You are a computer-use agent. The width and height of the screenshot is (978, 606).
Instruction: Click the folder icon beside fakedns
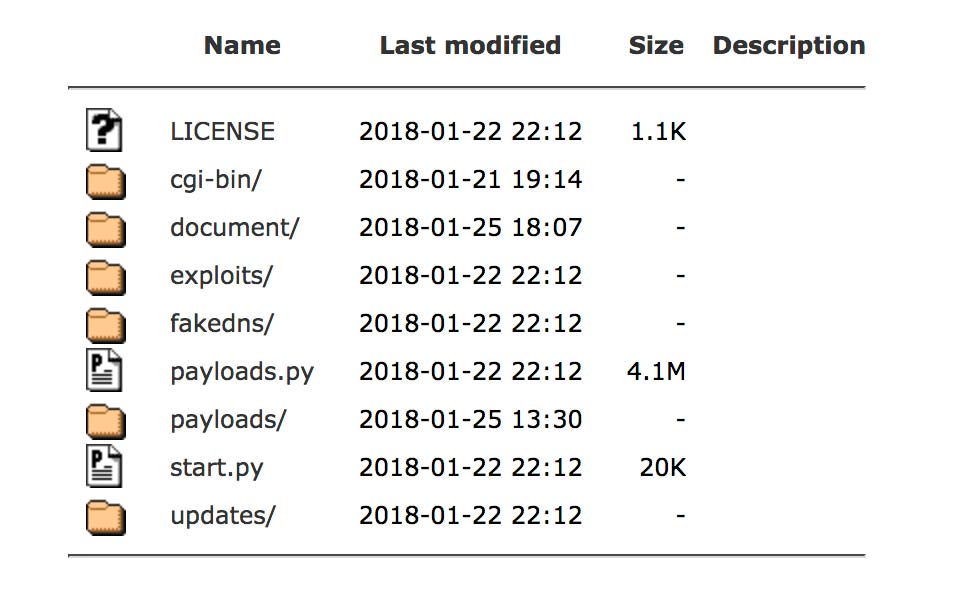click(104, 324)
